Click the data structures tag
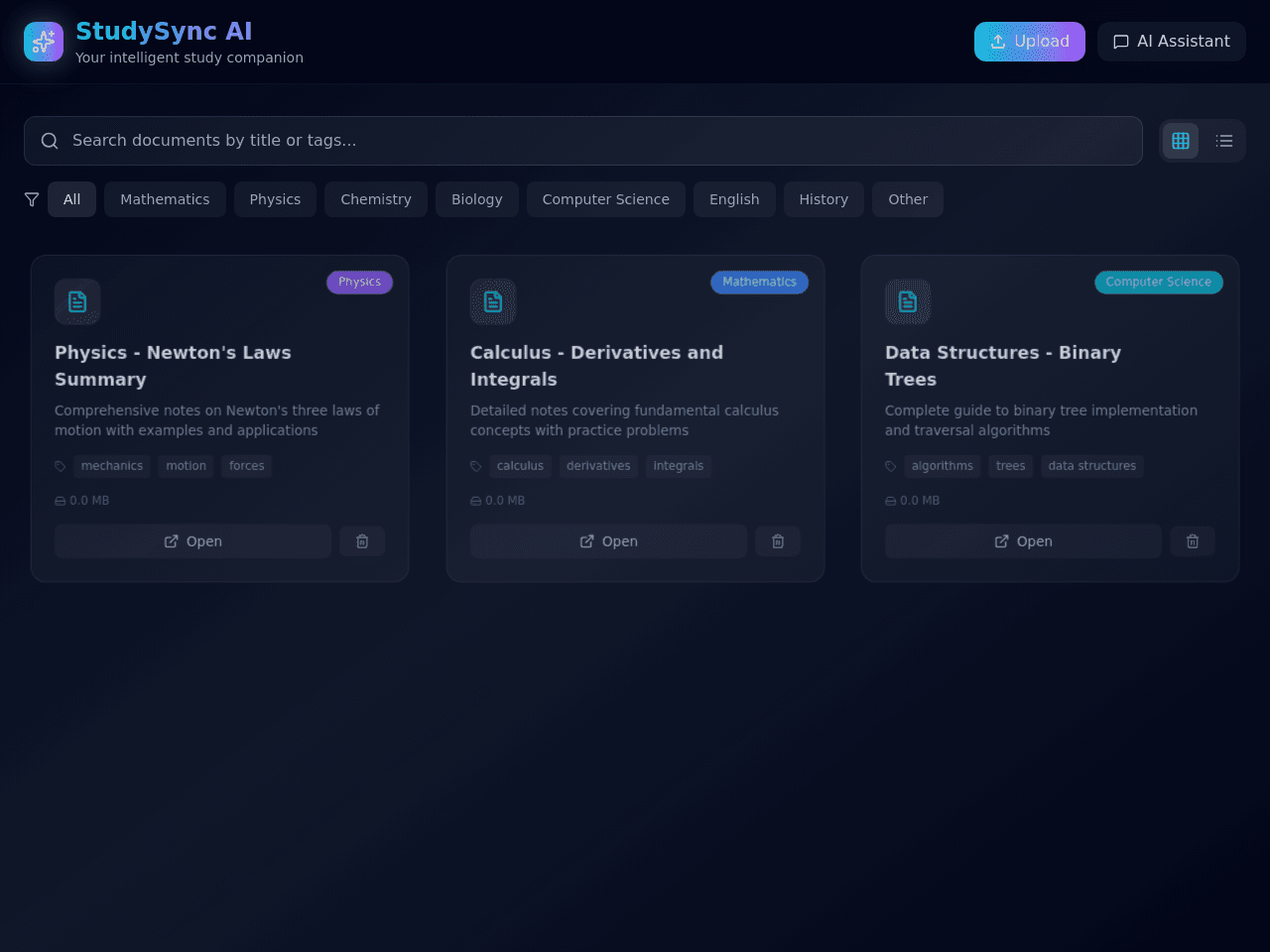The width and height of the screenshot is (1270, 952). pyautogui.click(x=1092, y=466)
